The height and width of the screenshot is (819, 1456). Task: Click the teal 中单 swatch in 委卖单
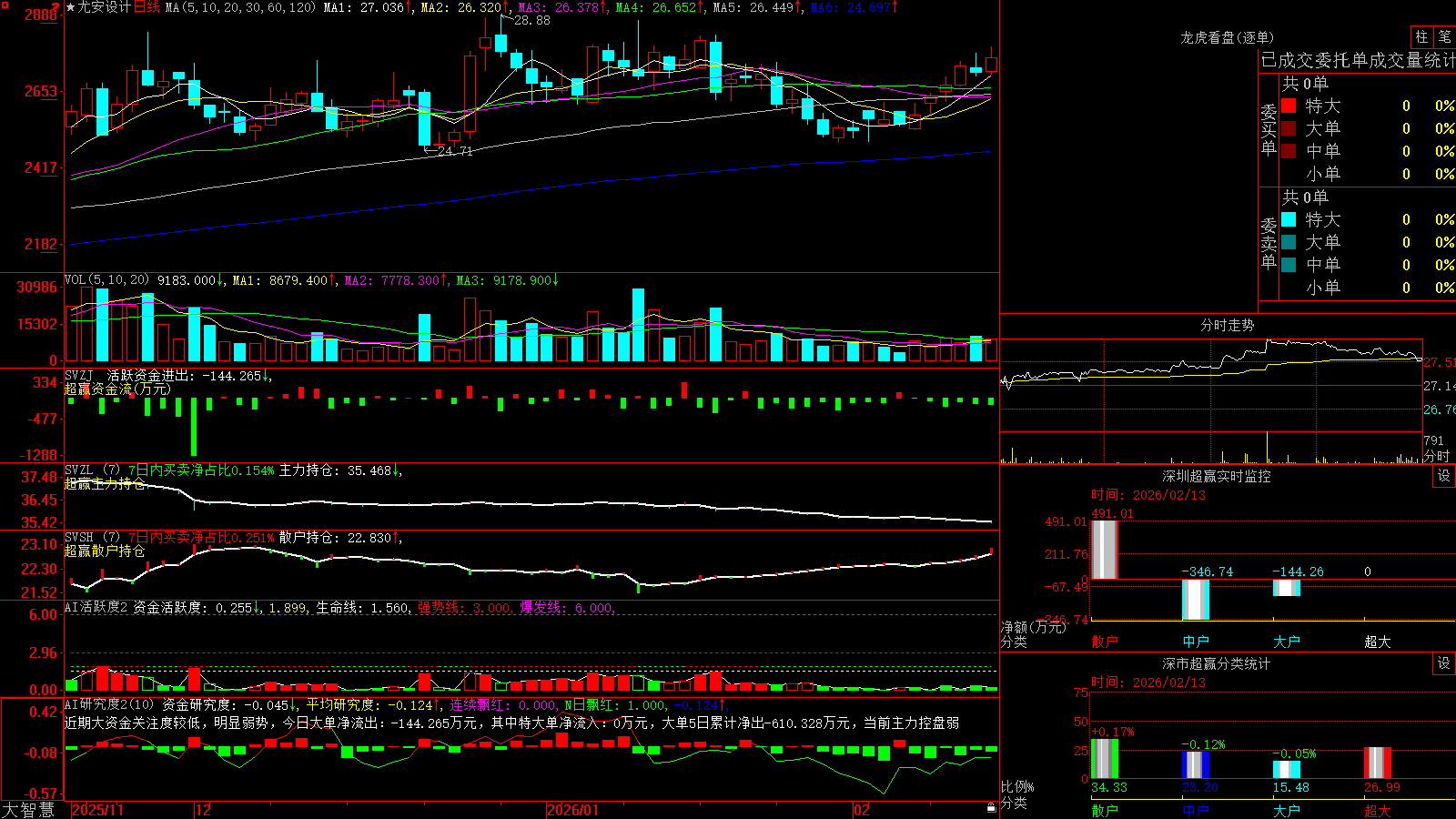pos(1289,265)
